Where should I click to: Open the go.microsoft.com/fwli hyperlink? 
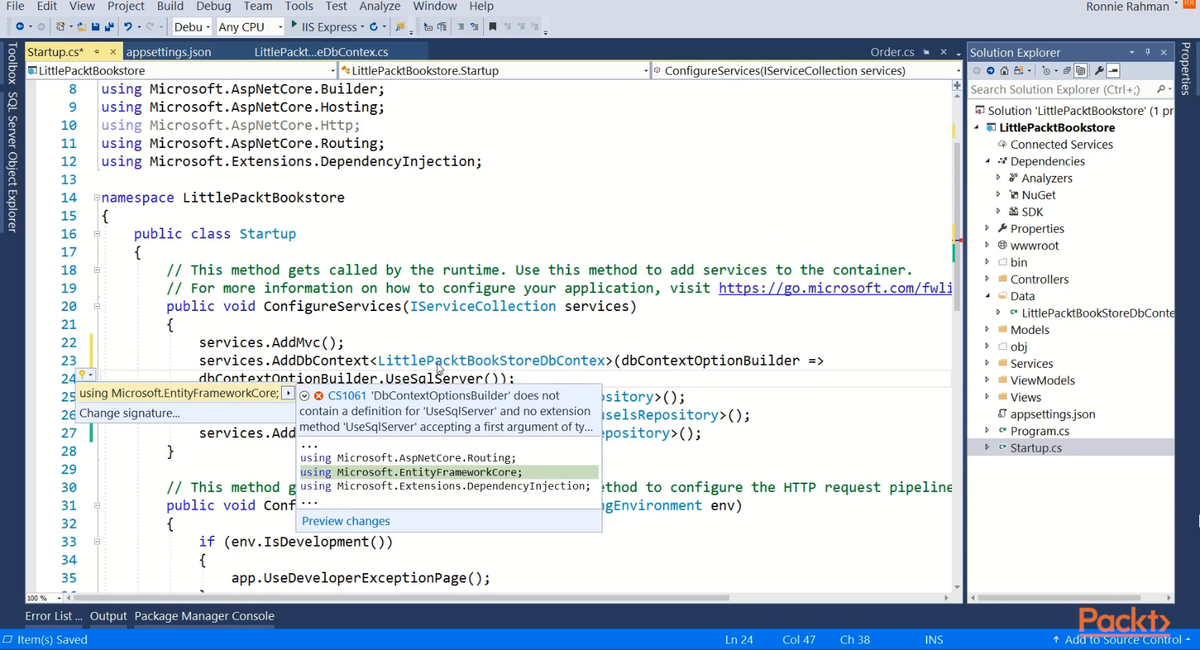pos(835,288)
